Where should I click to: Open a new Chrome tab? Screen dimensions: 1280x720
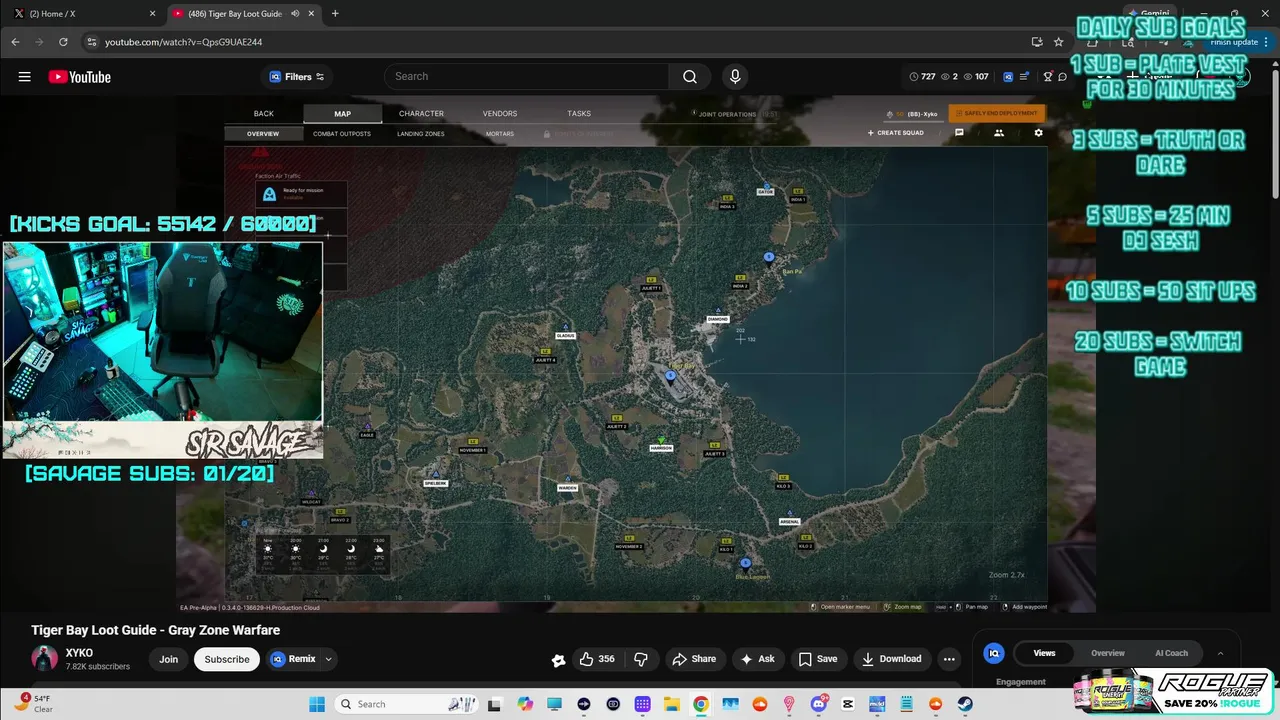tap(335, 13)
